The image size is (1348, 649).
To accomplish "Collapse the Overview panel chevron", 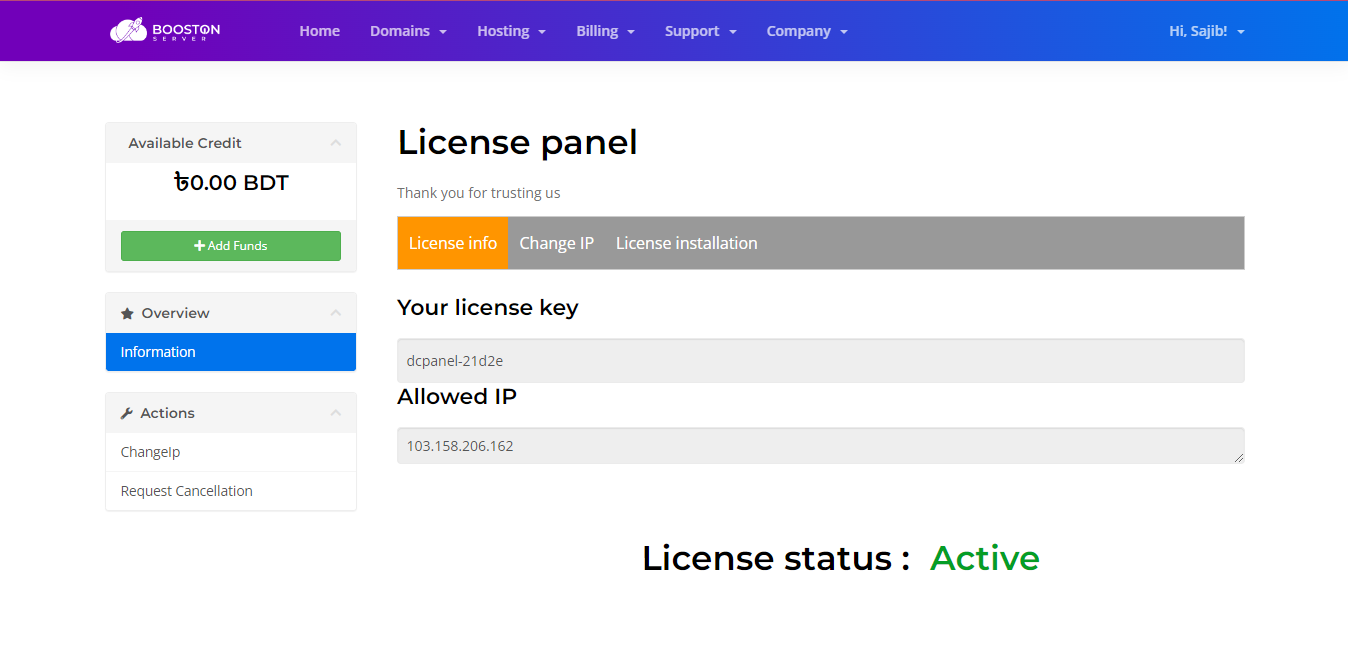I will point(335,313).
